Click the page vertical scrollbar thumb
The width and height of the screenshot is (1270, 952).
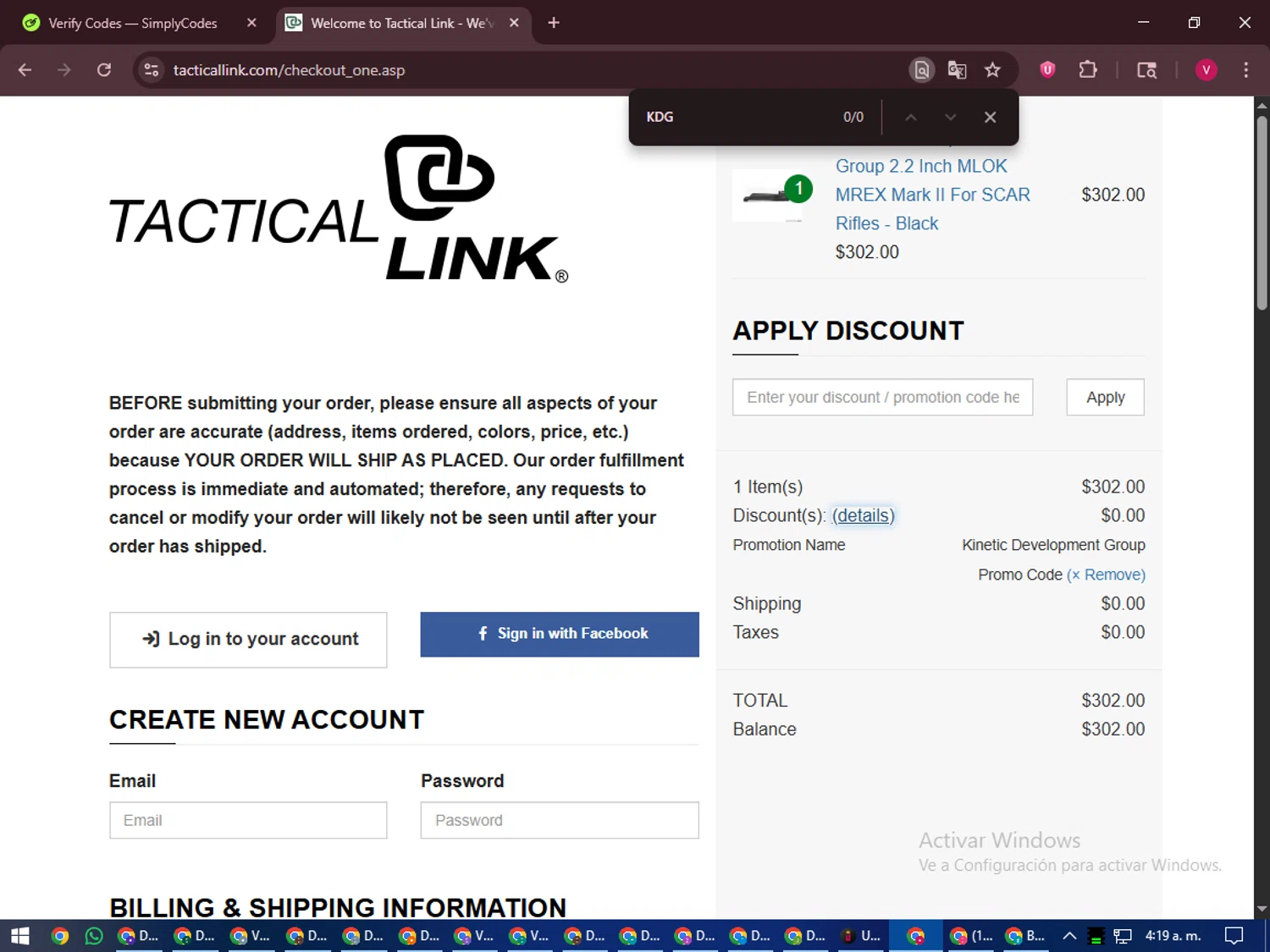tap(1262, 212)
